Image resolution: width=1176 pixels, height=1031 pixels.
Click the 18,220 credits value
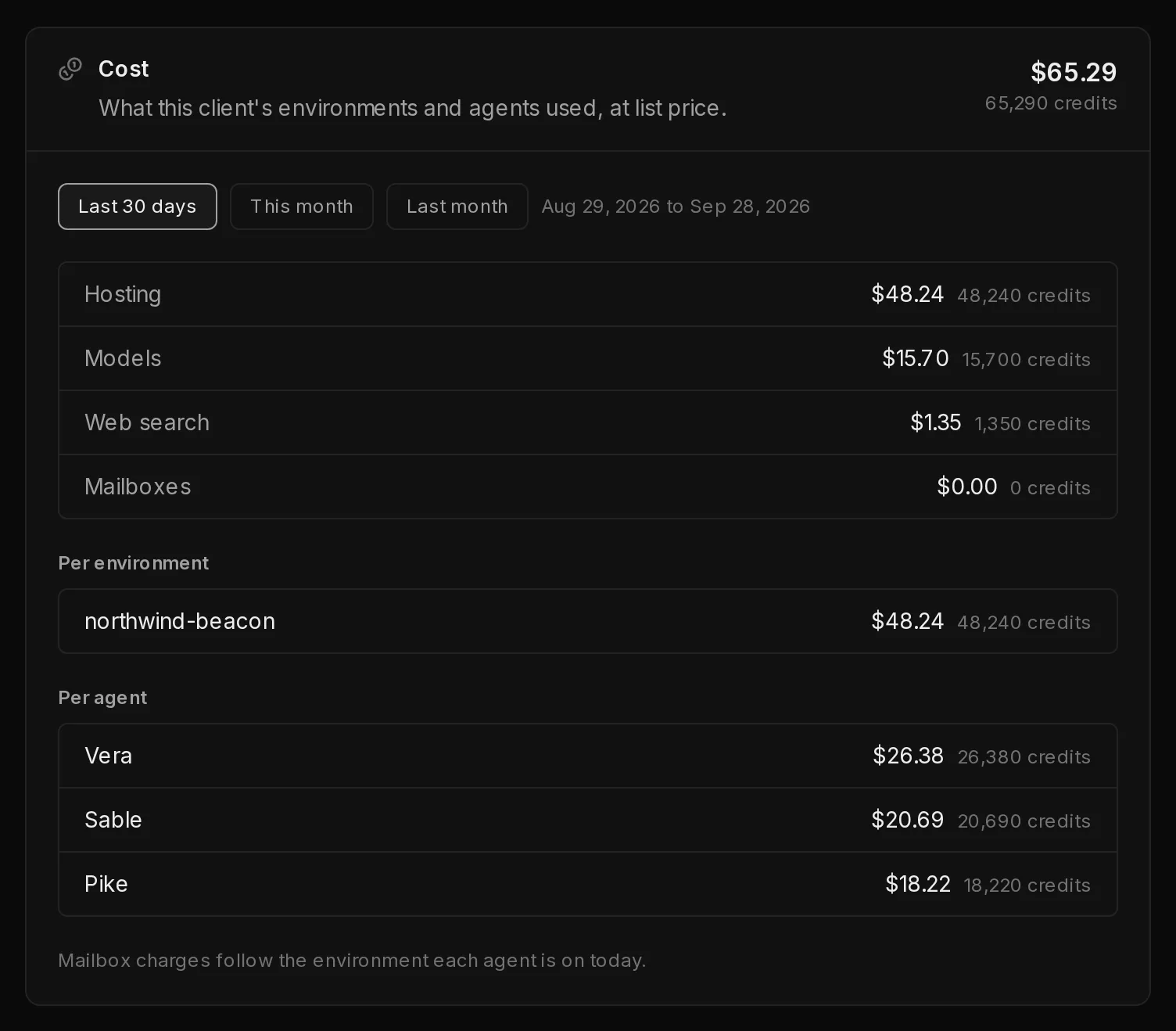[x=1027, y=886]
